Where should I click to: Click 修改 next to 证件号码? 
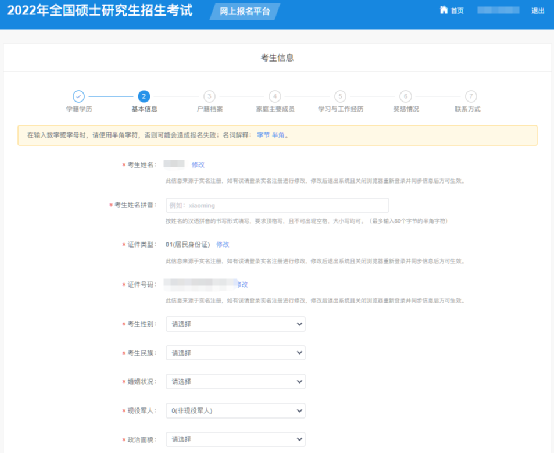[x=243, y=284]
